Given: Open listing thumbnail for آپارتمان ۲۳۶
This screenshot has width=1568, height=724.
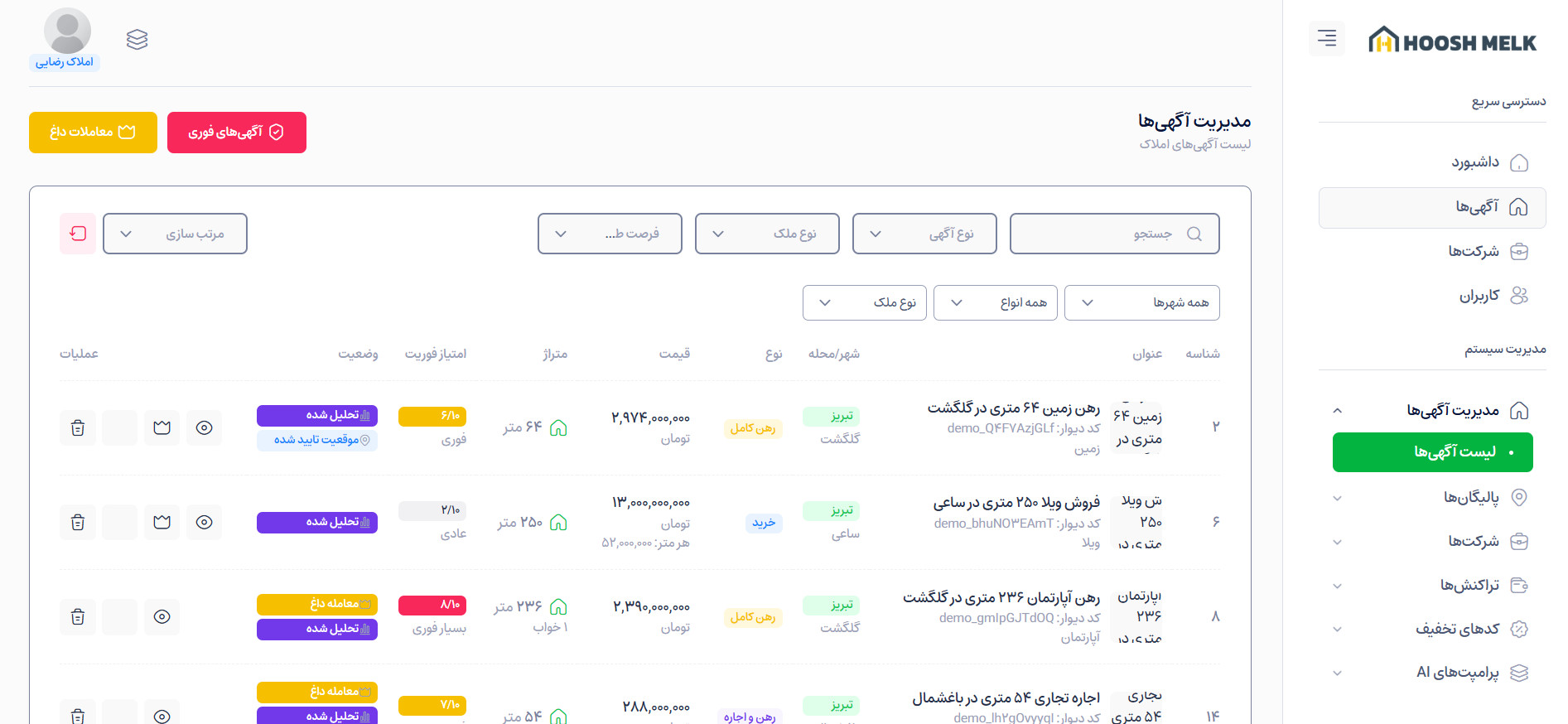Looking at the screenshot, I should (1136, 616).
